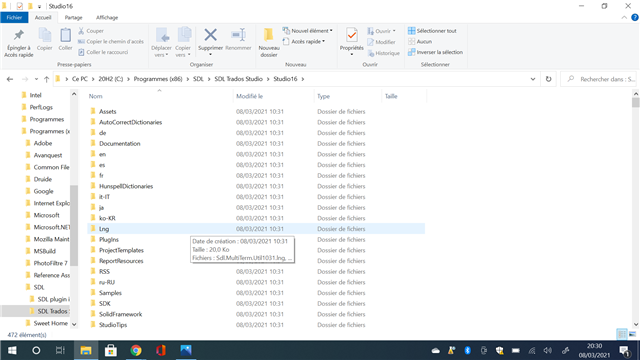This screenshot has height=360, width=640.
Task: Click SDL Trados Studio in the breadcrumb
Action: 238,79
